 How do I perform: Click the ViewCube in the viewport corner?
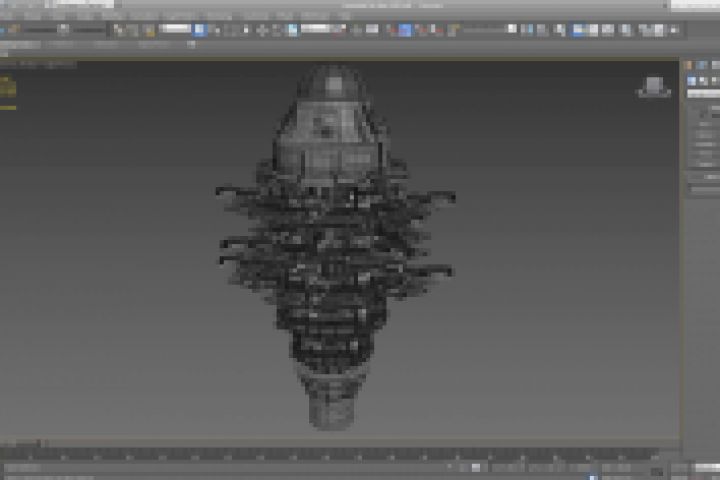coord(654,87)
